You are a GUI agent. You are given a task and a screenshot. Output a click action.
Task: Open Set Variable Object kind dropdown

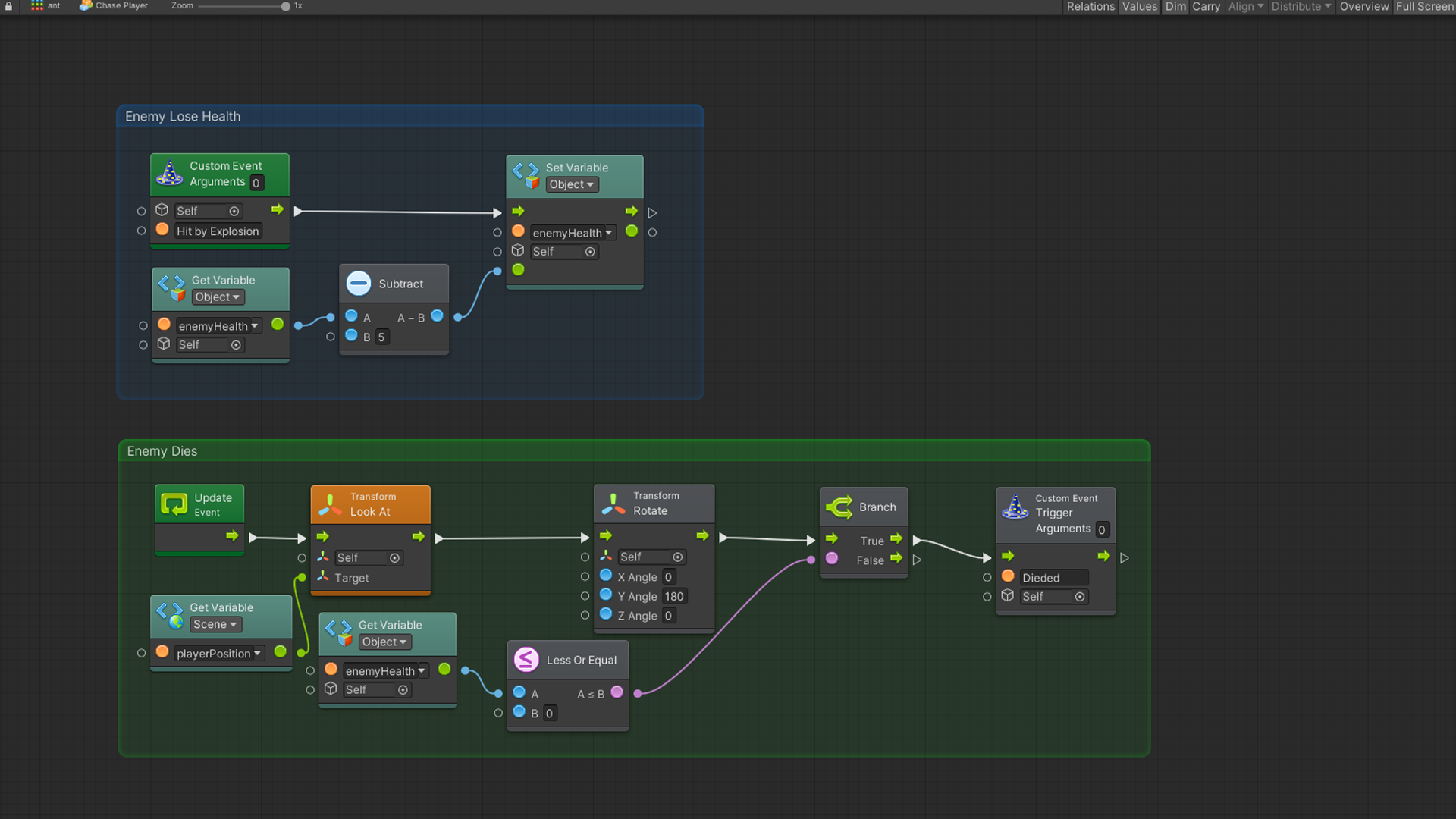point(572,184)
